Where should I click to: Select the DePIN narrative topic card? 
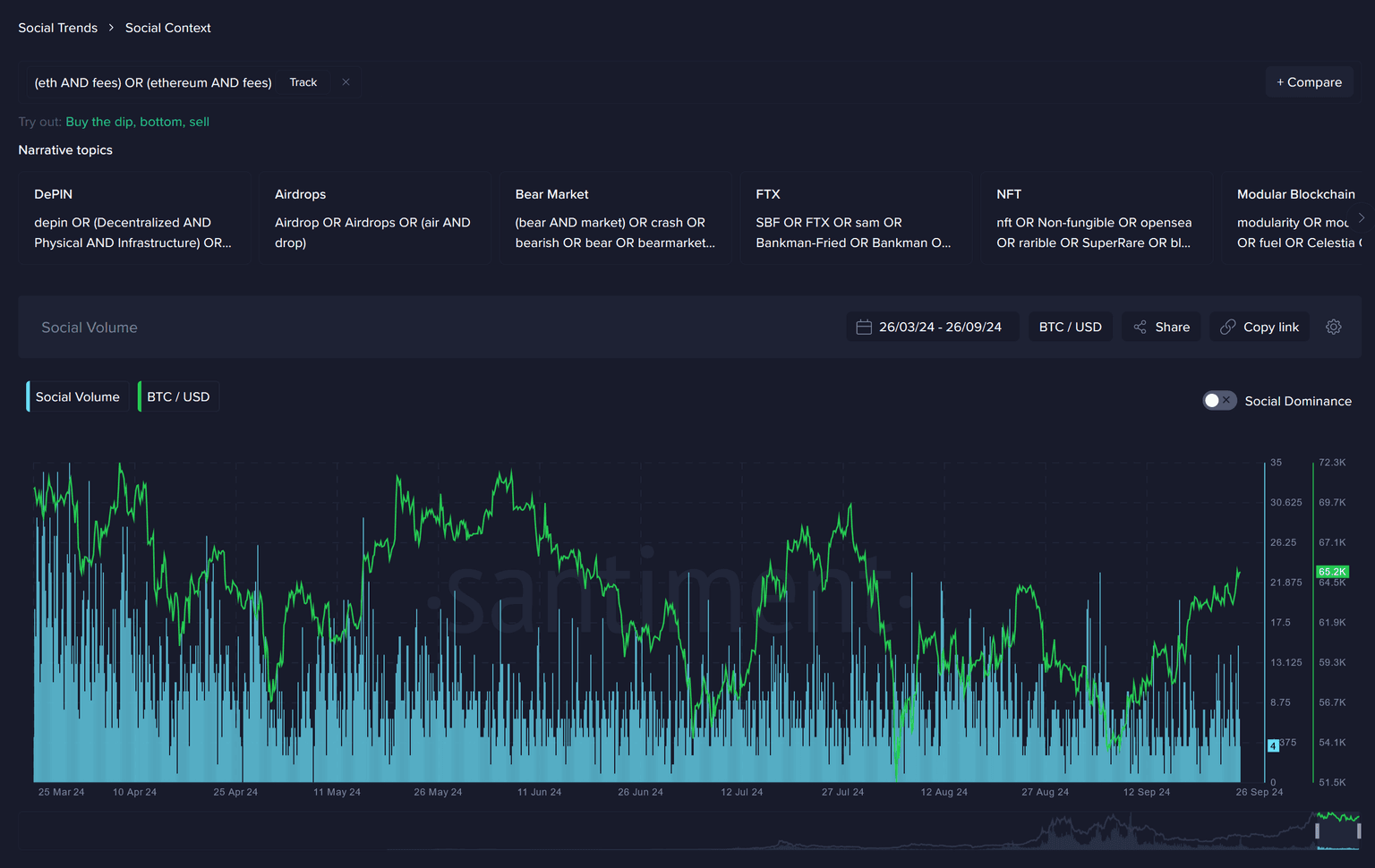[134, 218]
